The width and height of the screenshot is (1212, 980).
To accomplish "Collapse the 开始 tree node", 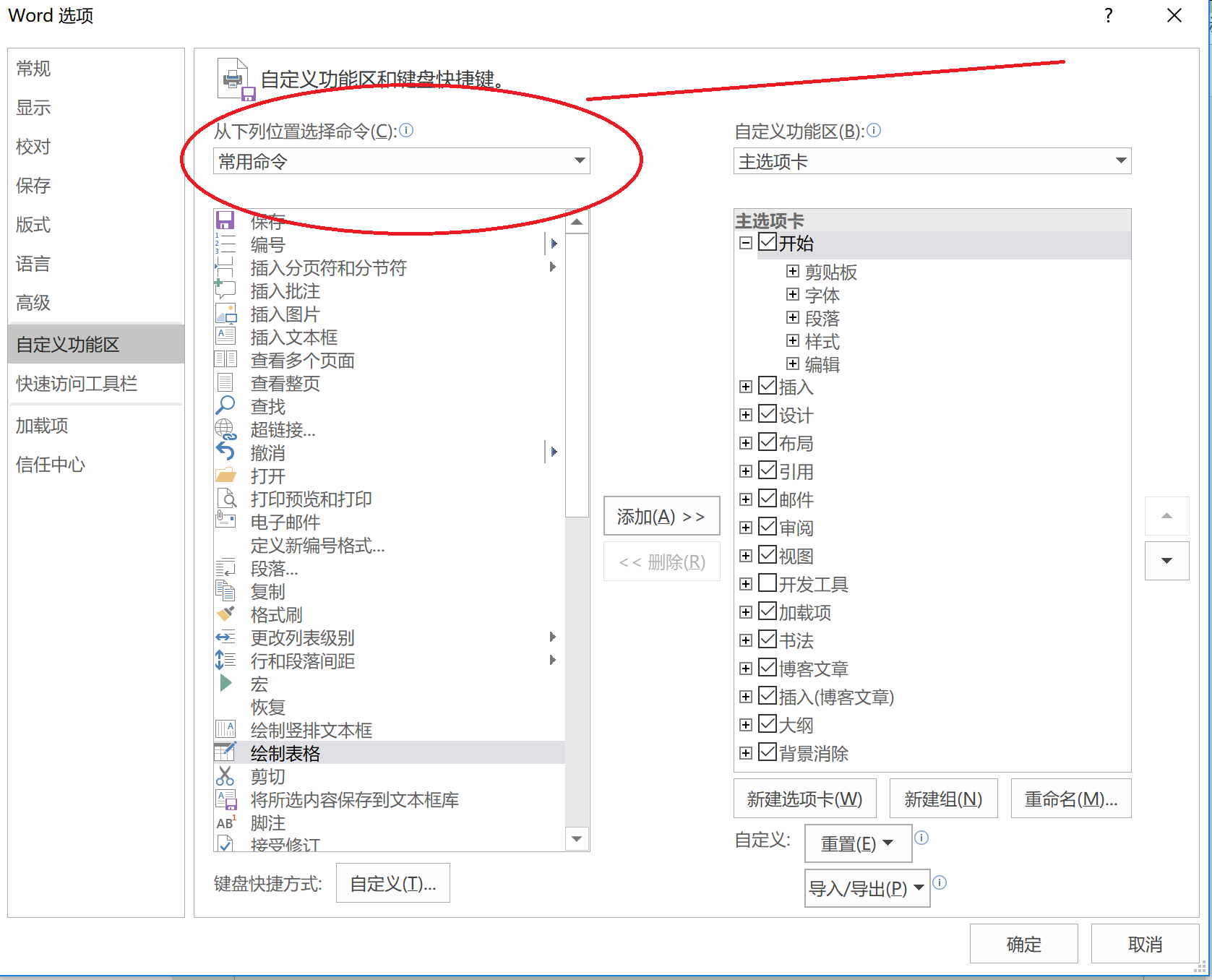I will 746,243.
